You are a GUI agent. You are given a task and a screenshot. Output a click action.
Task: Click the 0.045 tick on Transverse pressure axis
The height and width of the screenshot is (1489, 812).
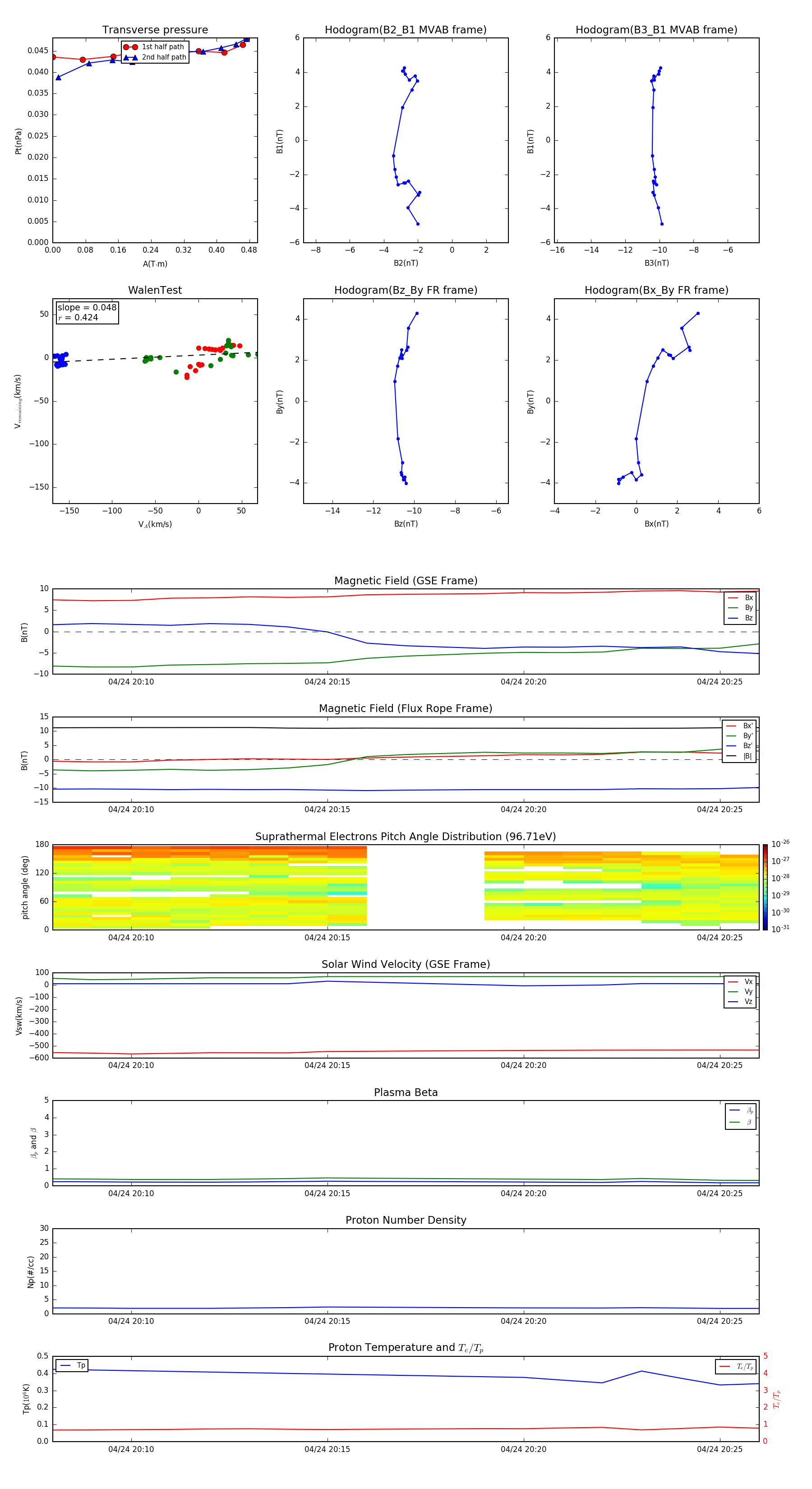pyautogui.click(x=37, y=51)
